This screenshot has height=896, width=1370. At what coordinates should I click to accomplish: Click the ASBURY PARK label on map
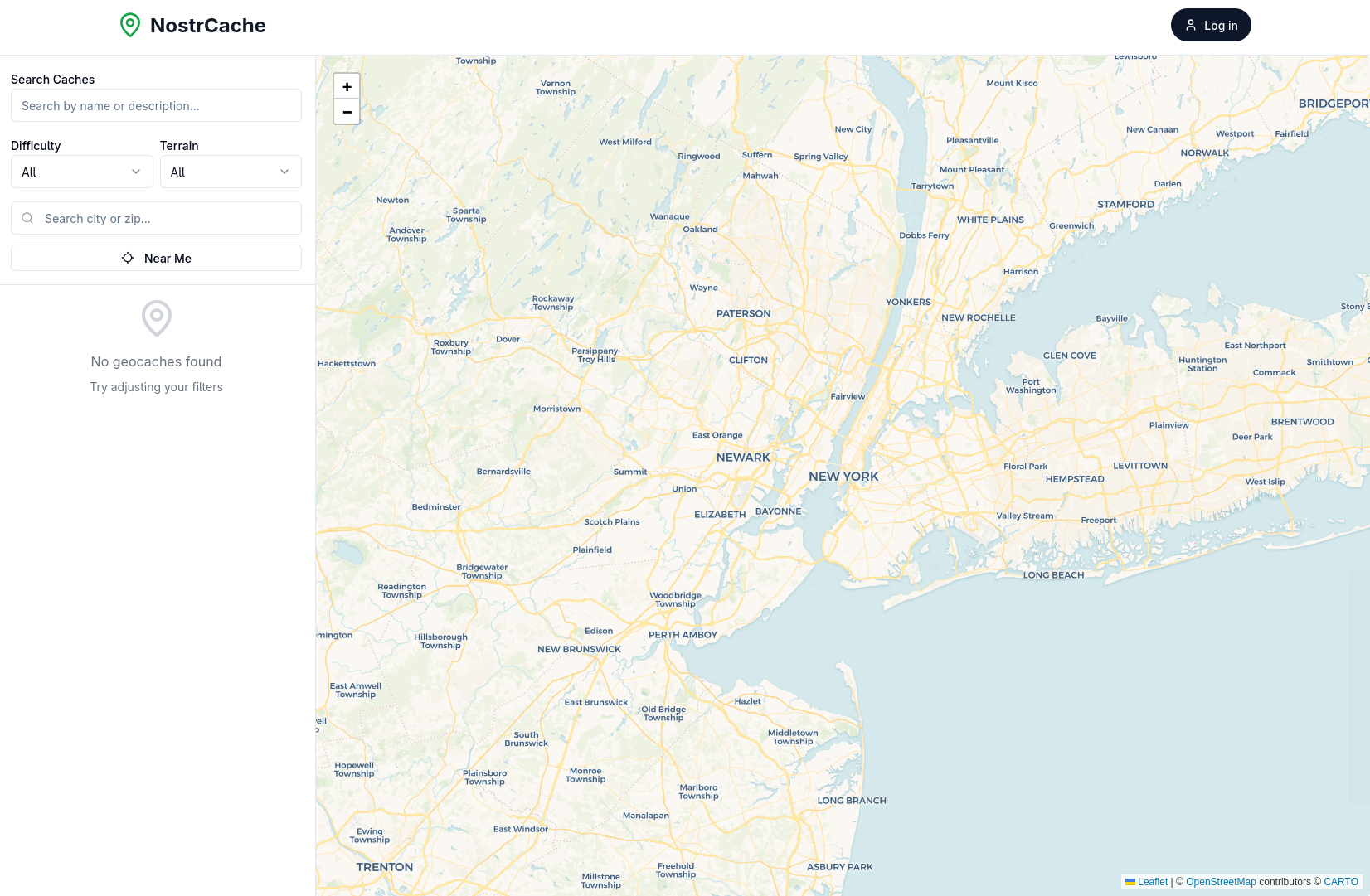[x=839, y=867]
